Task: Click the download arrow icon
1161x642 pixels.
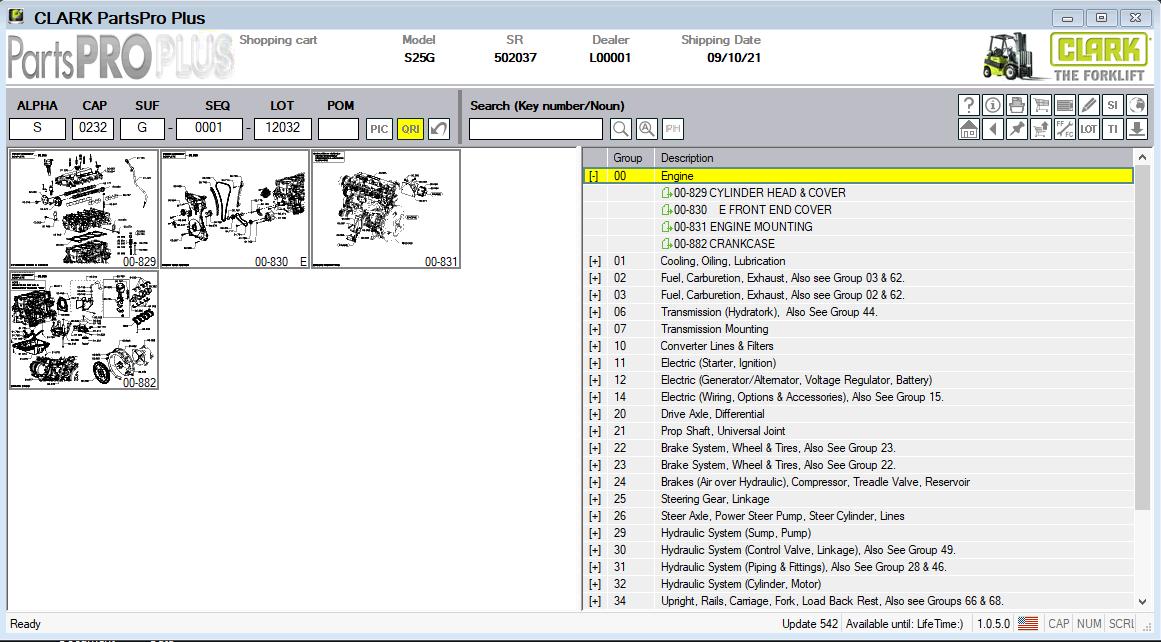Action: 1136,129
